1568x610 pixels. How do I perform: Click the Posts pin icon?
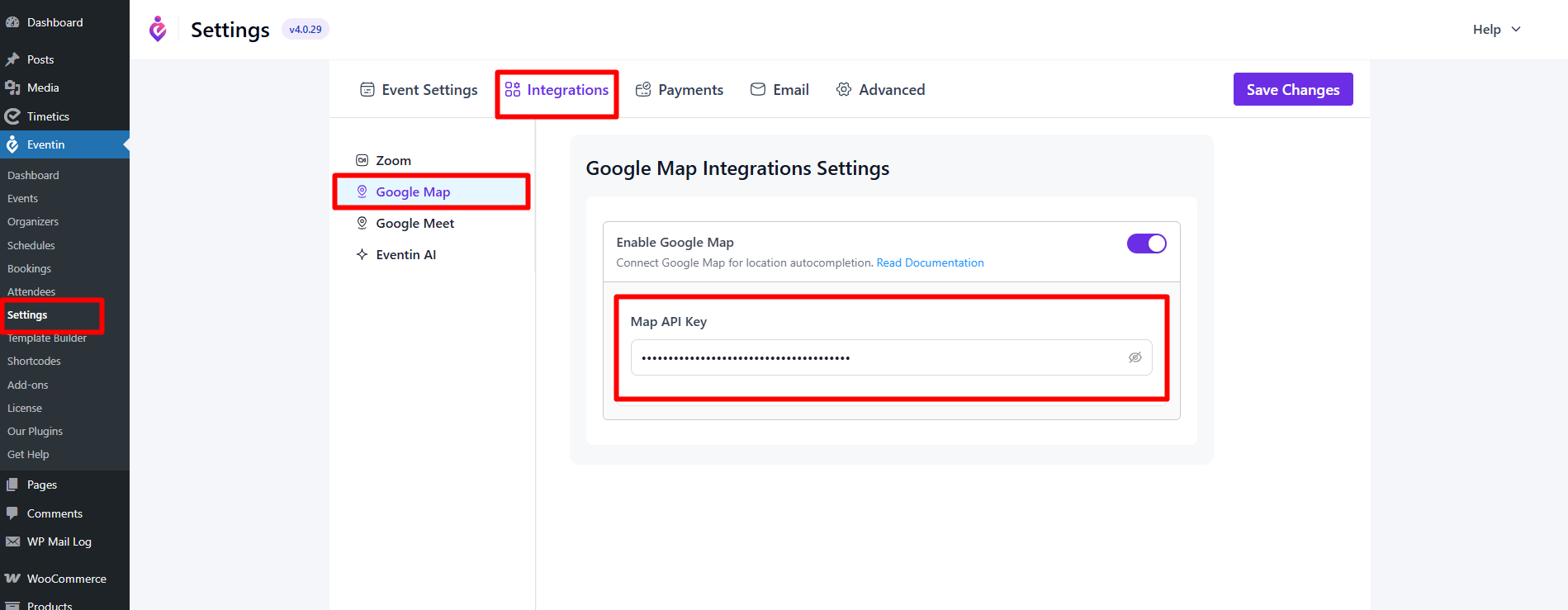click(x=12, y=59)
